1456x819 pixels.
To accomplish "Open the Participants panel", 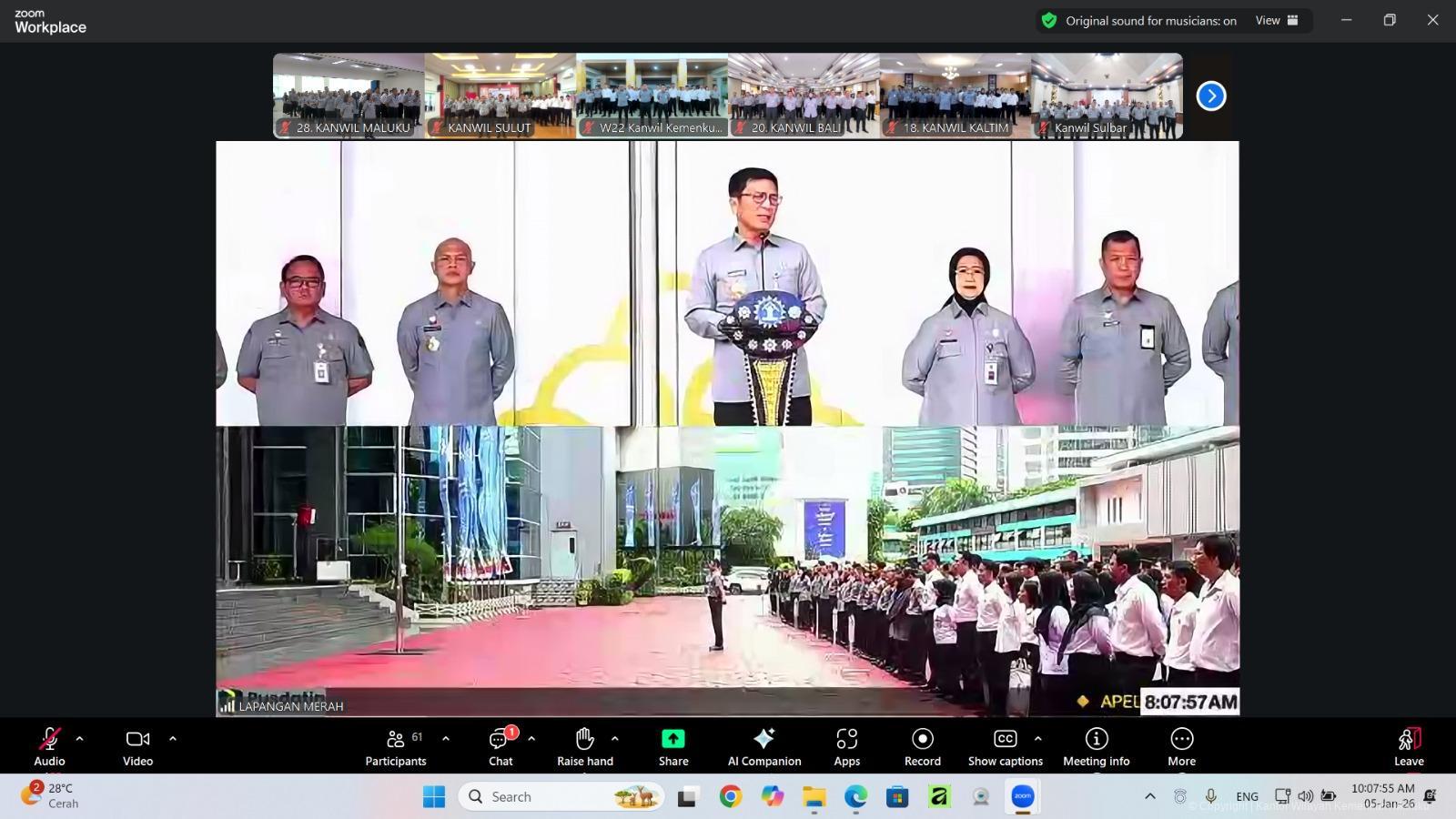I will point(396,746).
